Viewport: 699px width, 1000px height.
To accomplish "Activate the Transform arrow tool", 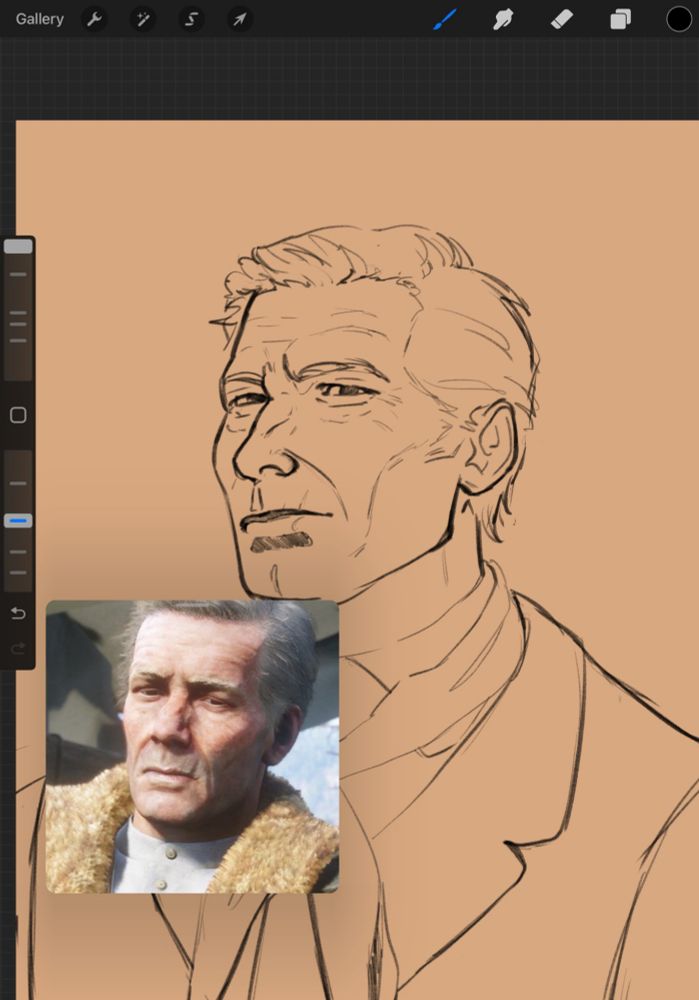I will tap(239, 19).
